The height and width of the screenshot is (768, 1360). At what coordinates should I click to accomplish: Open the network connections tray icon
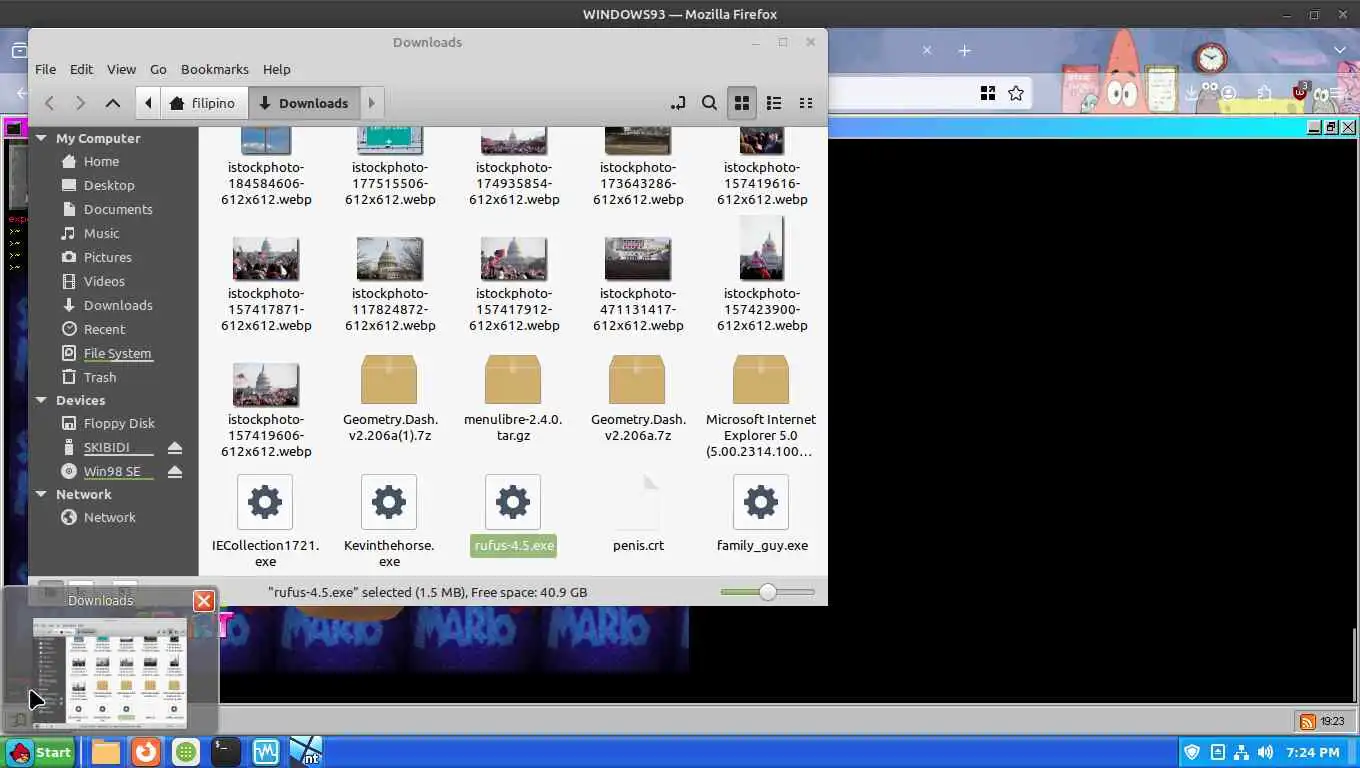pos(1241,752)
